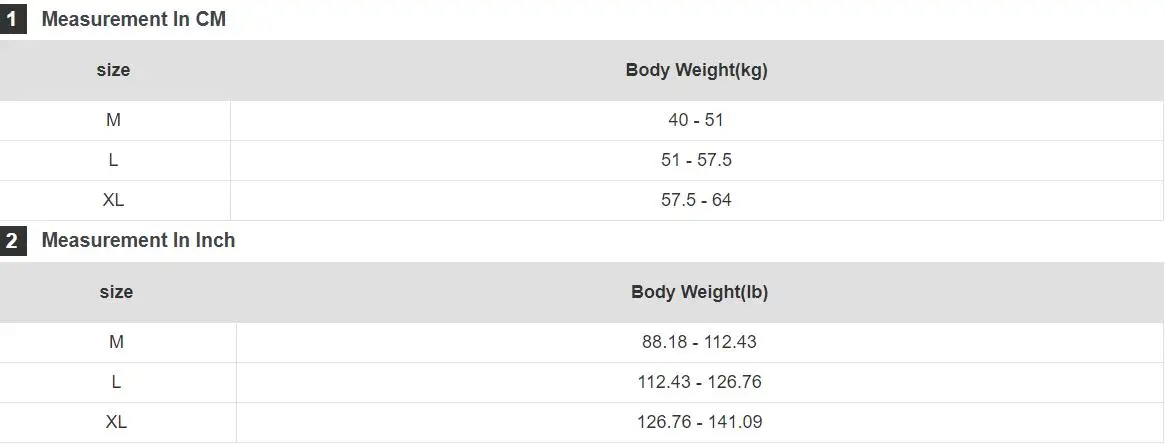Image resolution: width=1165 pixels, height=444 pixels.
Task: Select the Measurement In Inch heading
Action: pyautogui.click(x=138, y=241)
